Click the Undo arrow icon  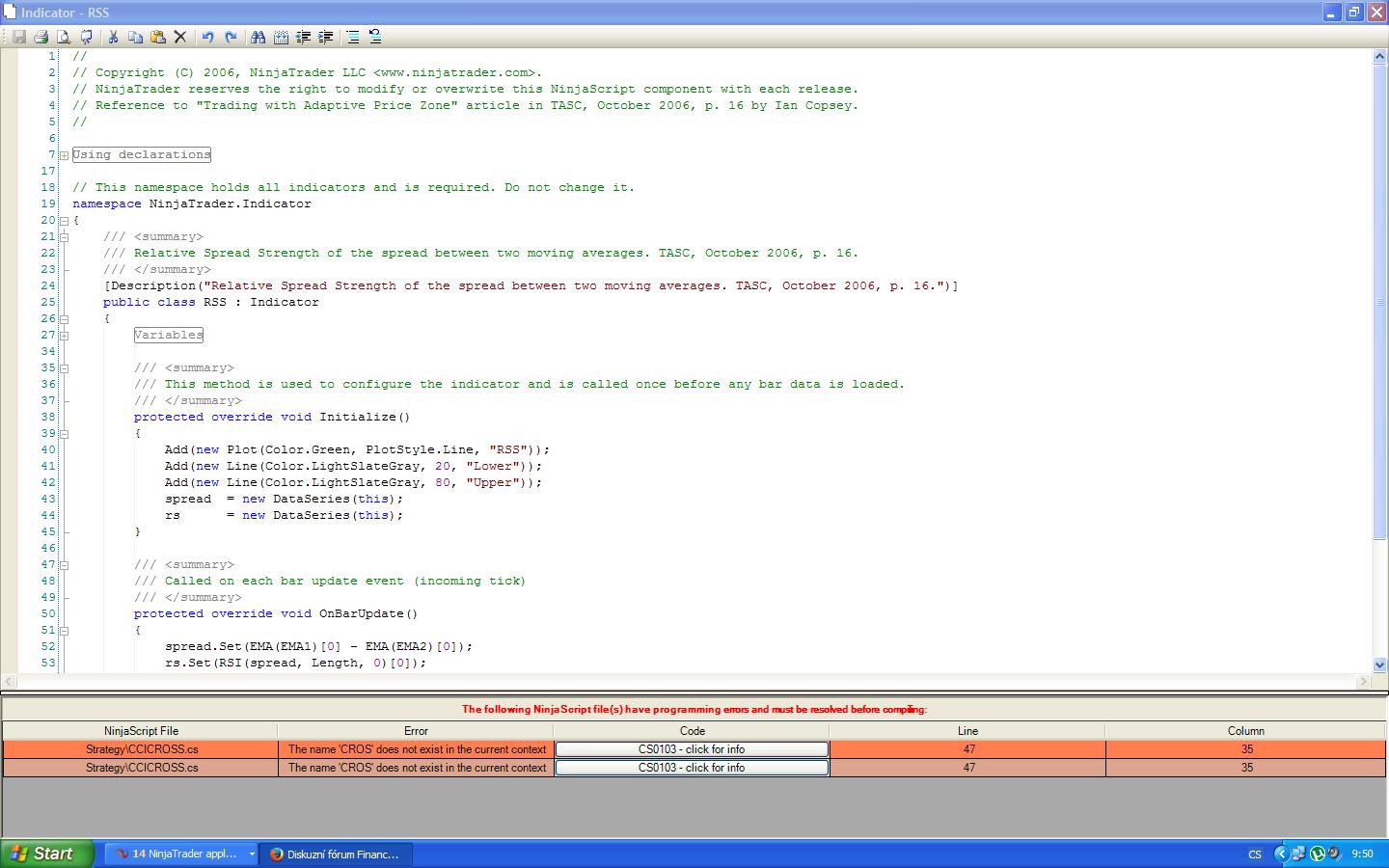tap(207, 37)
